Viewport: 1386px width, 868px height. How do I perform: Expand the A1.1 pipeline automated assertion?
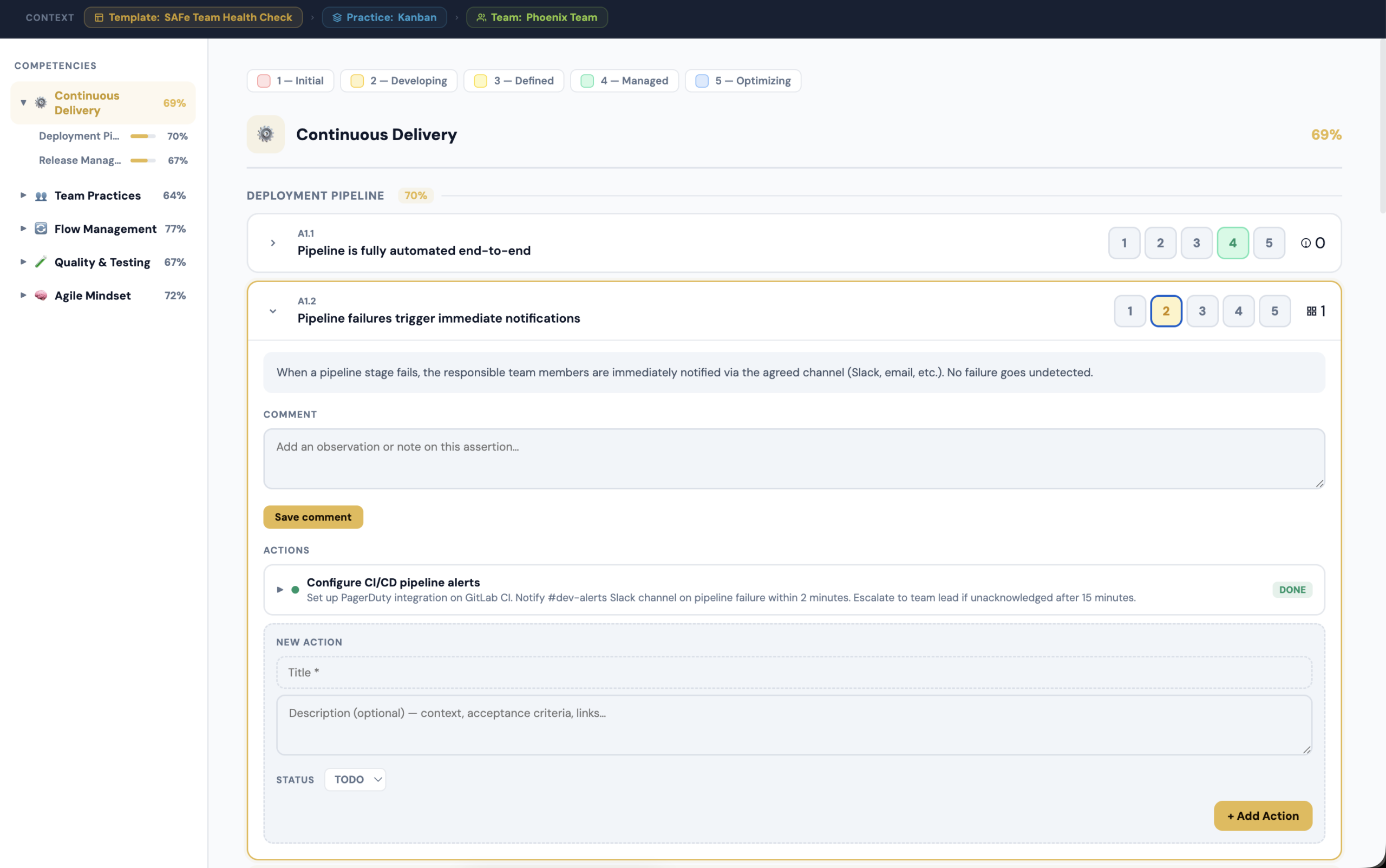pyautogui.click(x=273, y=243)
